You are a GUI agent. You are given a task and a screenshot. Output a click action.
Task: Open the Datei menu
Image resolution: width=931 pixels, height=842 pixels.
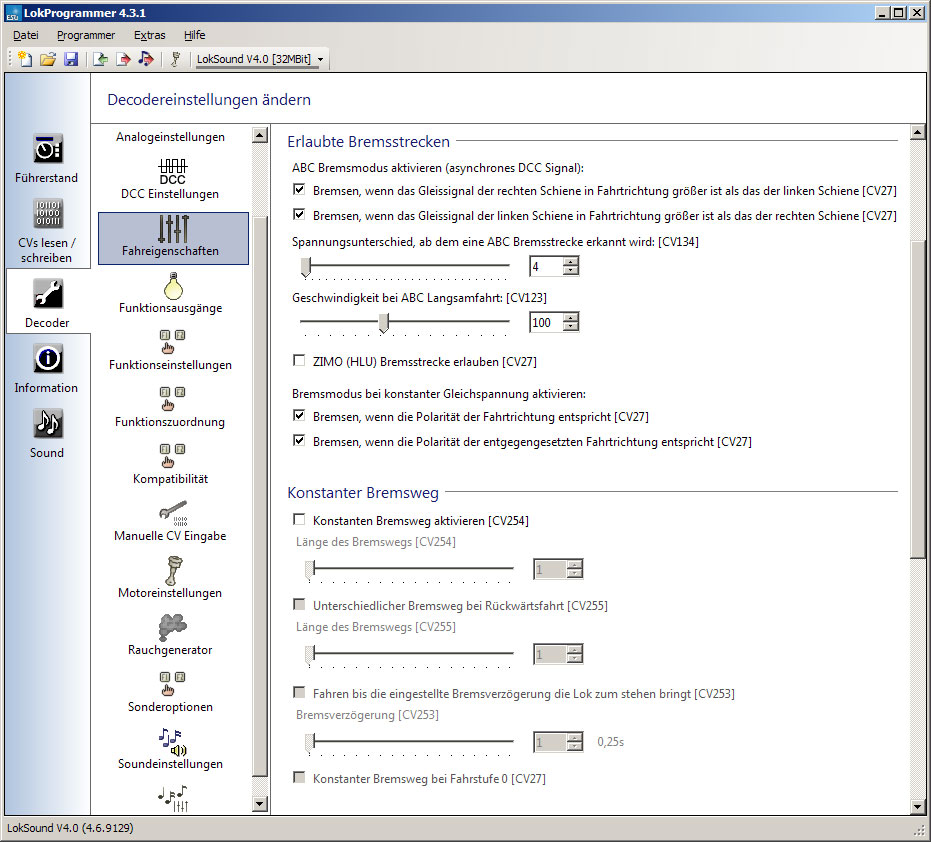coord(26,35)
